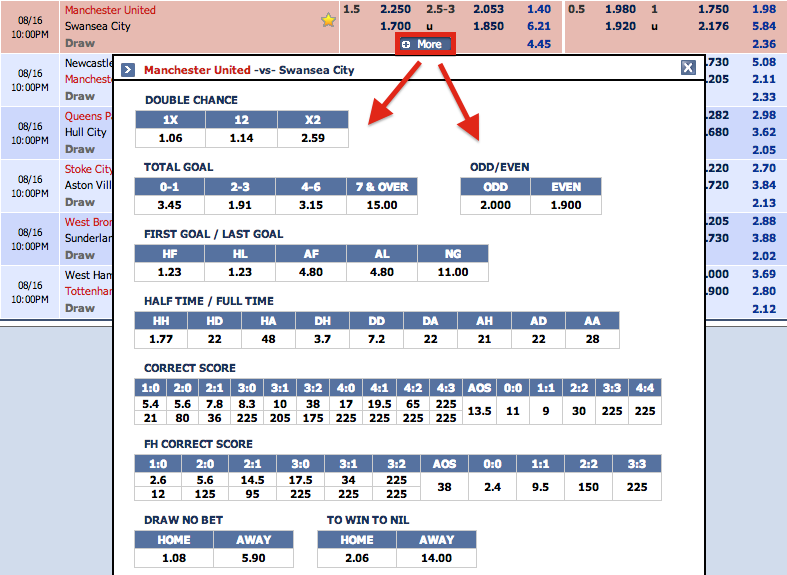Image resolution: width=787 pixels, height=575 pixels.
Task: Pick Total Goal 0-1 odds 3.45
Action: coord(170,205)
